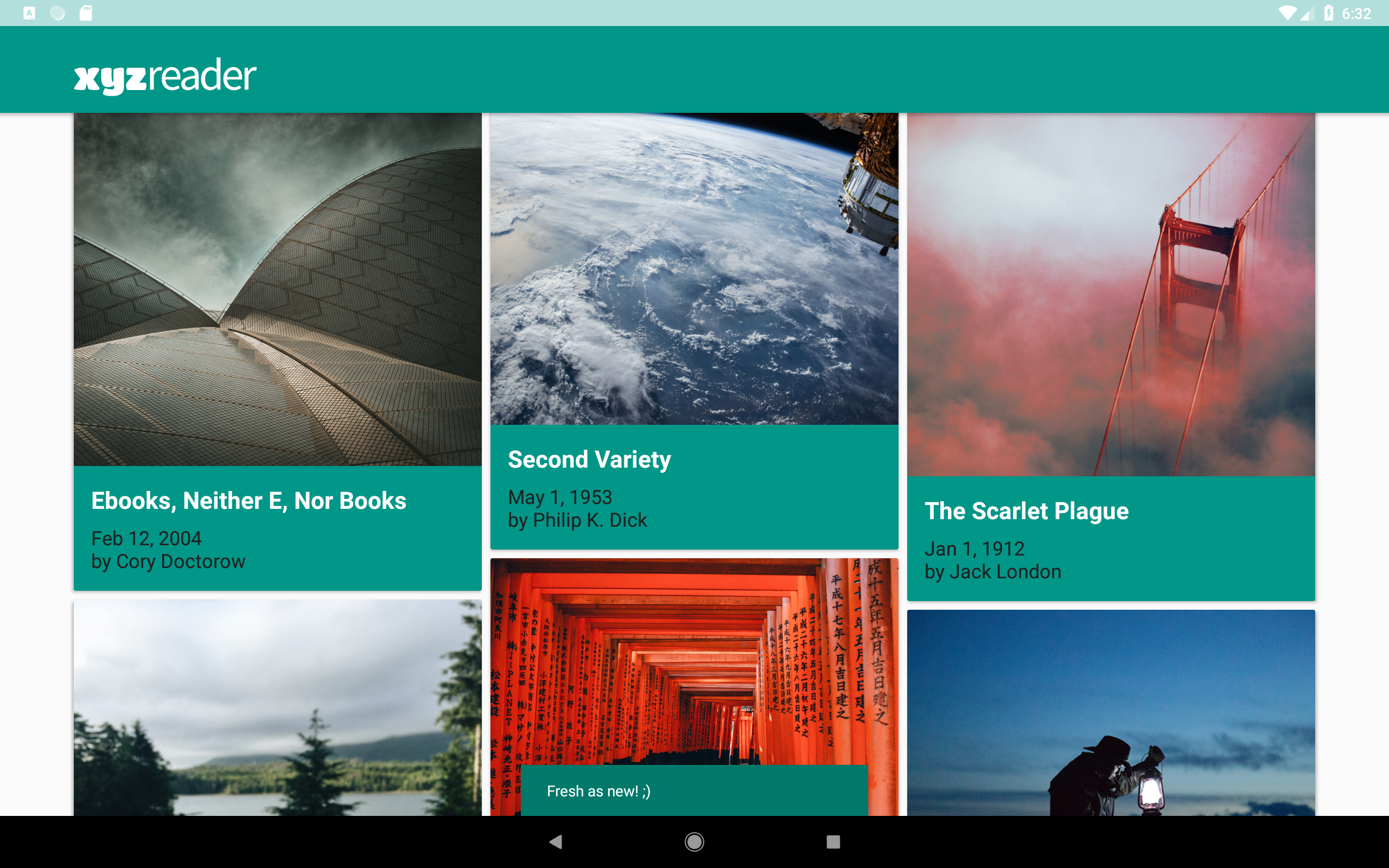Open 'The Scarlet Plague' article title

pos(1026,511)
